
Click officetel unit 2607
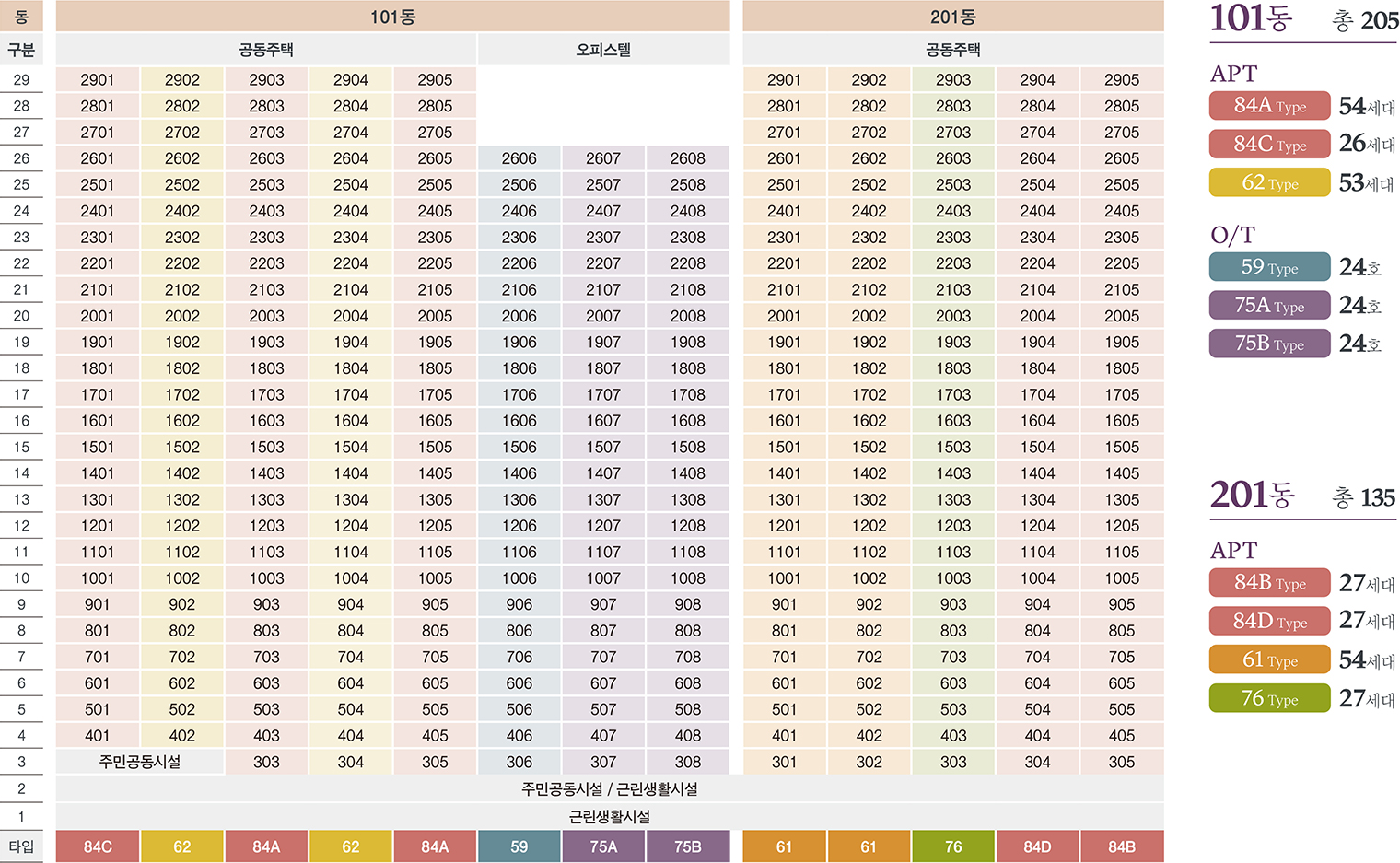point(603,158)
